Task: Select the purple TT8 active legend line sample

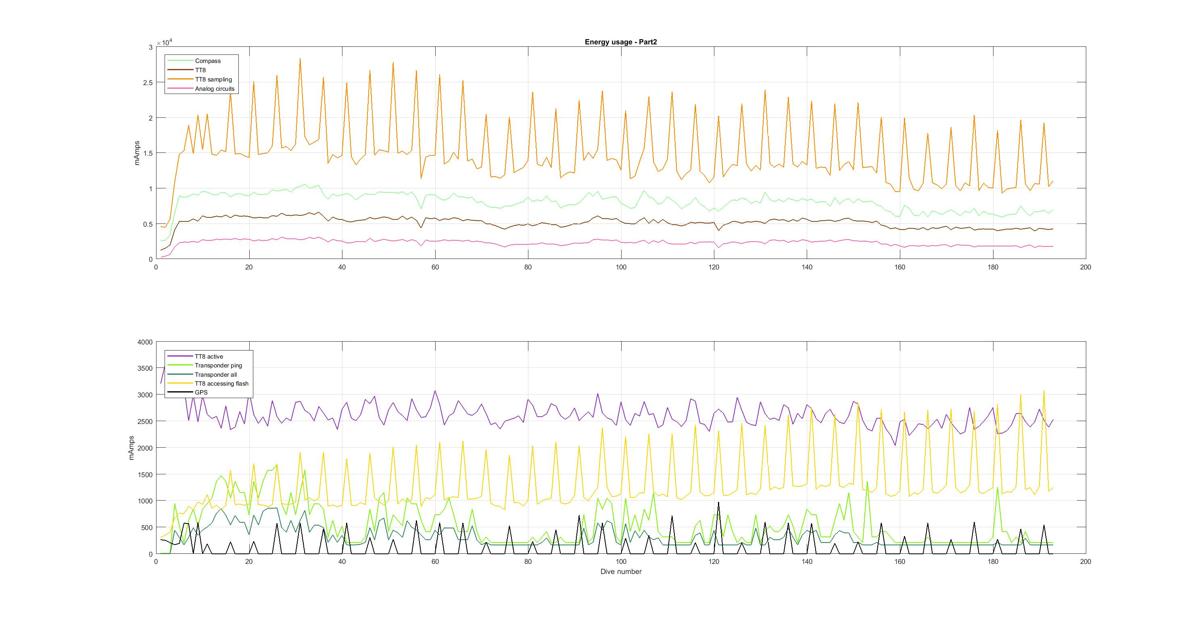Action: 180,356
